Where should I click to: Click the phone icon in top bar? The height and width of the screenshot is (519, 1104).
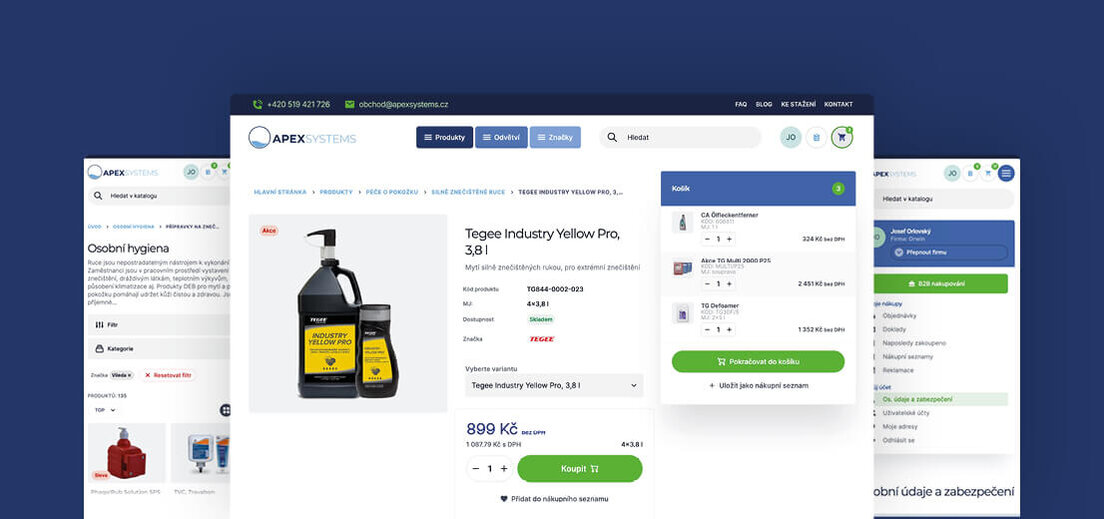(257, 104)
